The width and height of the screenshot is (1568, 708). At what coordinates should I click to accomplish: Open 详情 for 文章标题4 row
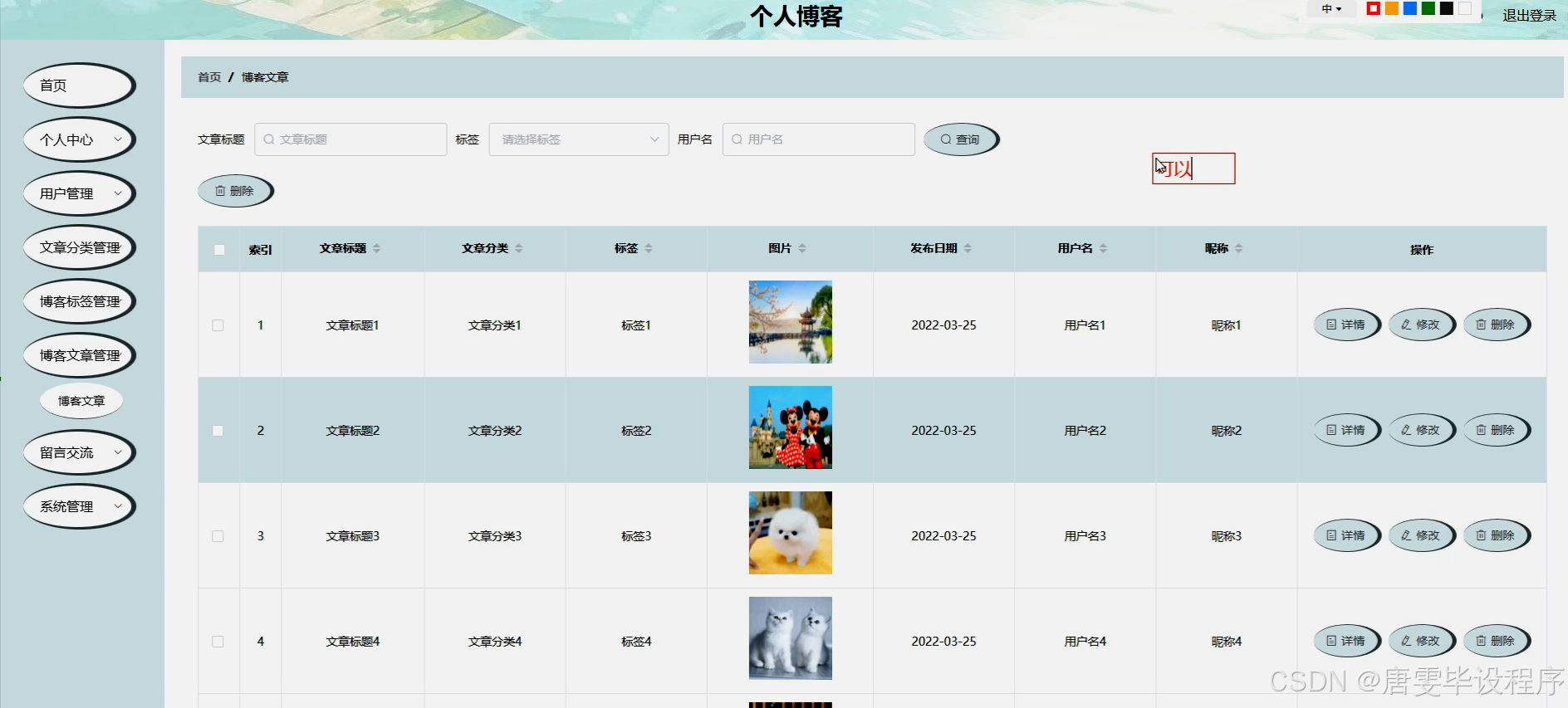point(1346,641)
